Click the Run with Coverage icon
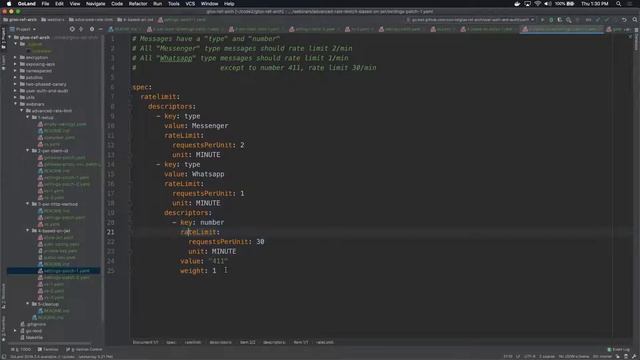Viewport: 640px width, 360px height. pyautogui.click(x=560, y=20)
